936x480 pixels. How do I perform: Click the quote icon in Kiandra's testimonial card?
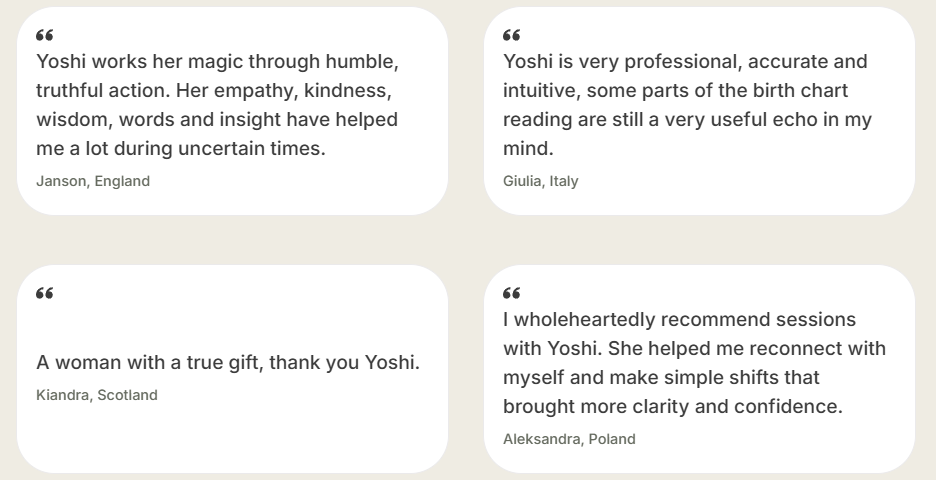[x=44, y=294]
